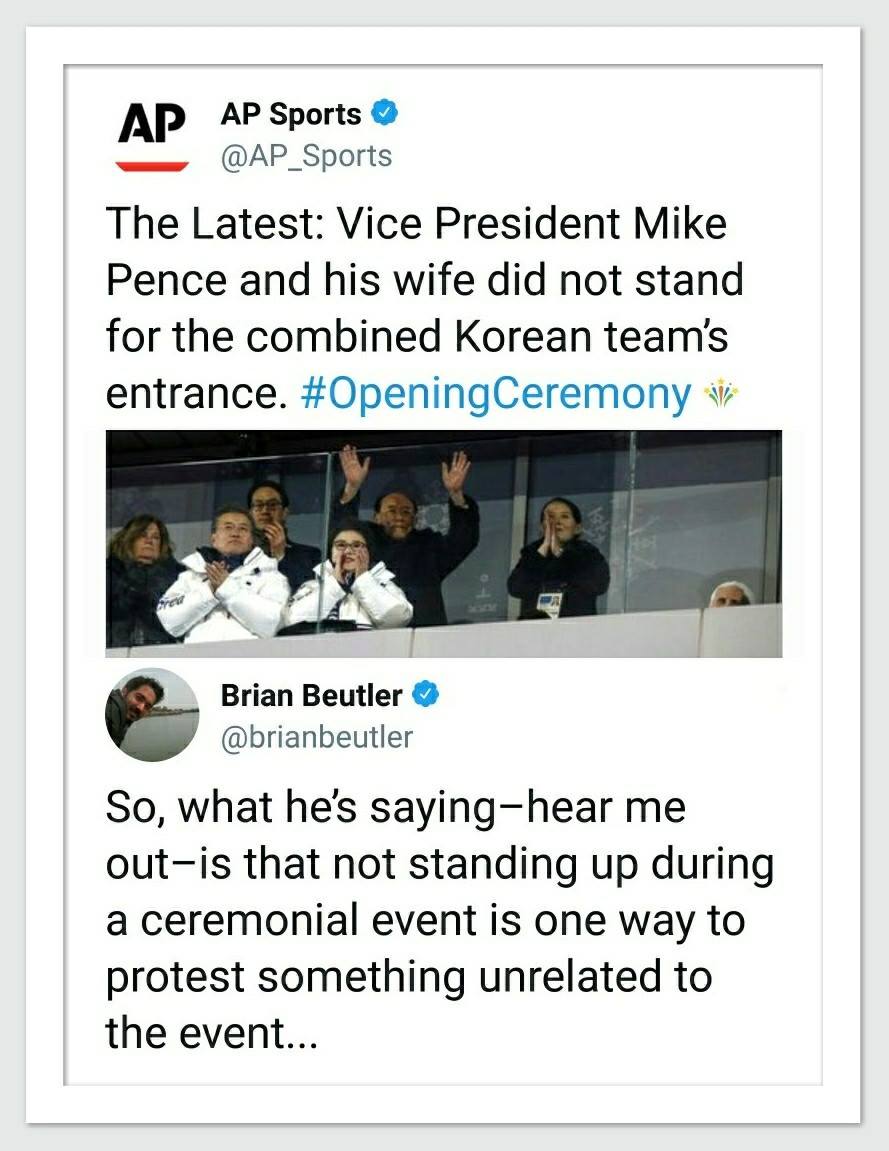
Task: Click the fireworks emoji after the hashtag
Action: [x=720, y=394]
